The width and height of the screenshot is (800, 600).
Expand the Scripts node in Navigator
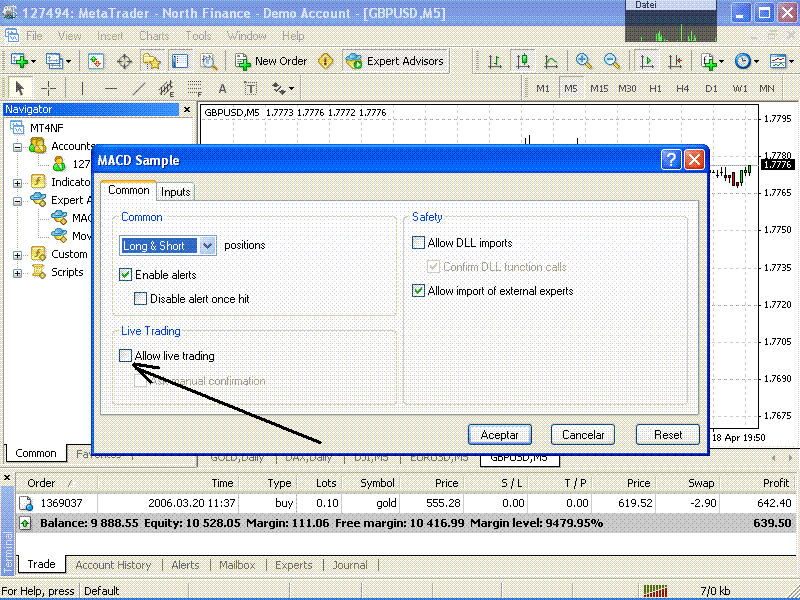[x=17, y=273]
